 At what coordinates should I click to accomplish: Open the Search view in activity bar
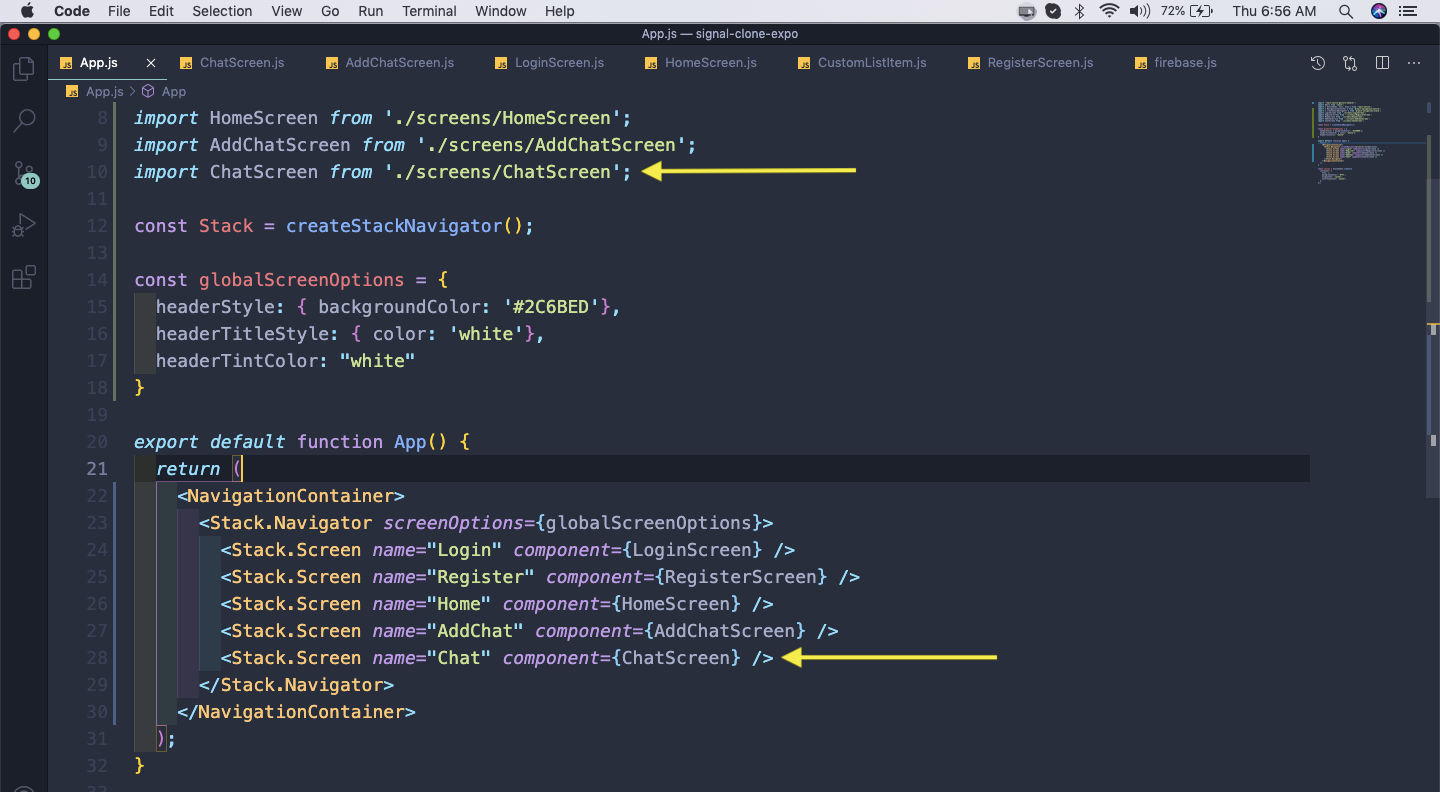click(x=23, y=121)
